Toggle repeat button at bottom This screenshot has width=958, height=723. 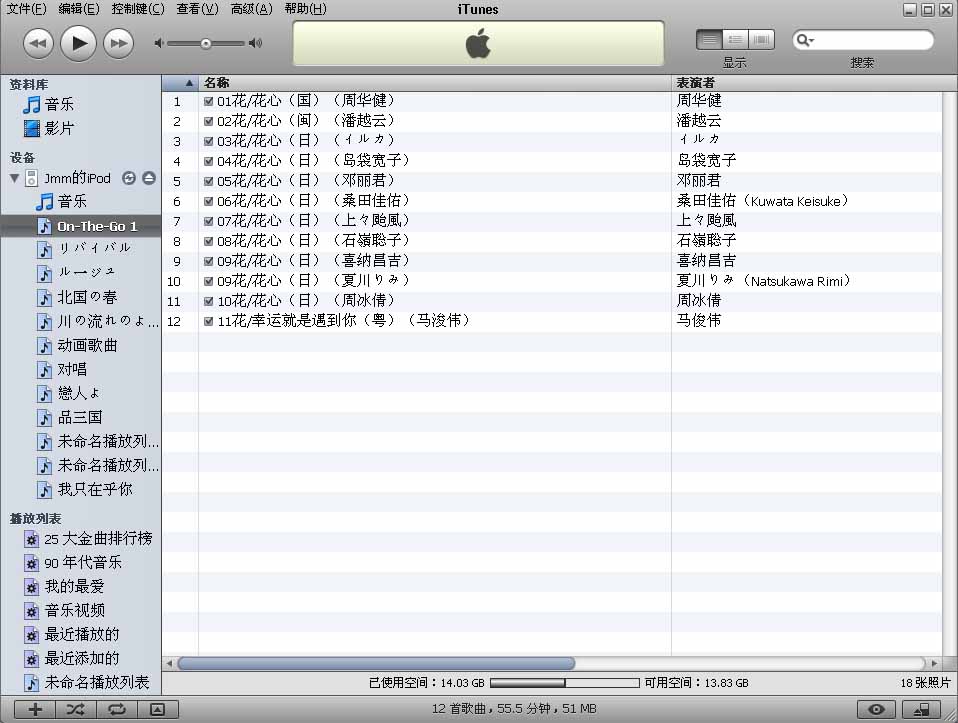coord(117,710)
